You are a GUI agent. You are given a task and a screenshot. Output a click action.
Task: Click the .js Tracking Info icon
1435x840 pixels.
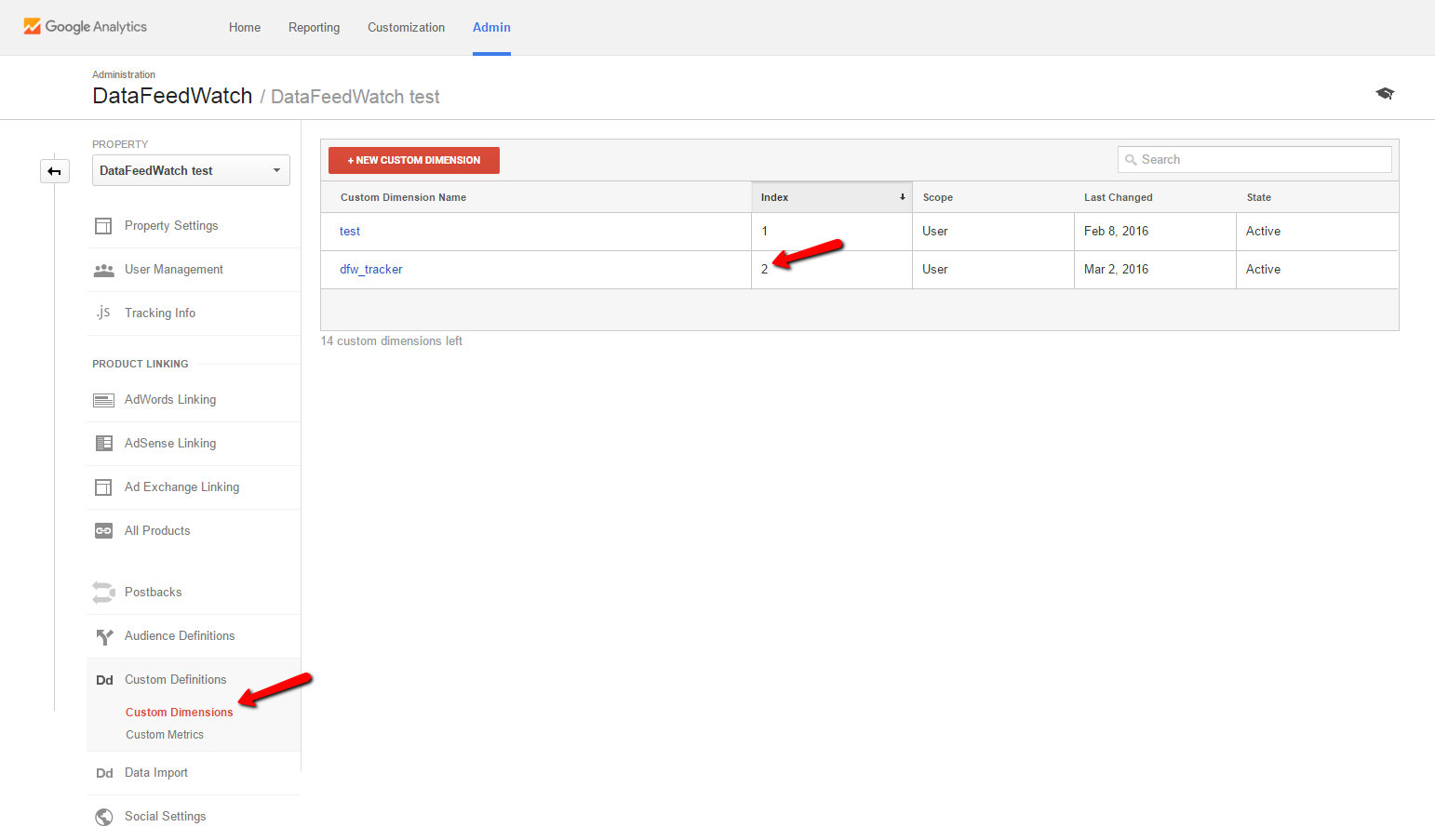(x=103, y=313)
